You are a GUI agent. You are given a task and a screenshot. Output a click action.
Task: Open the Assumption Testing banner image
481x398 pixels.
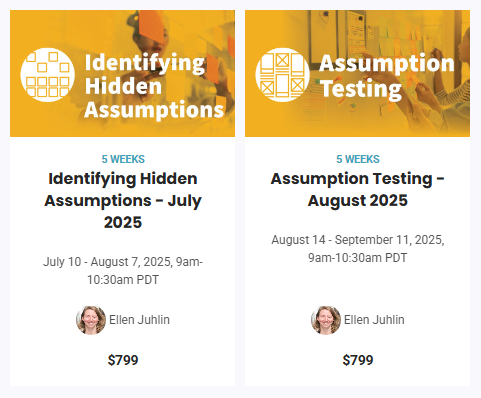pyautogui.click(x=357, y=73)
